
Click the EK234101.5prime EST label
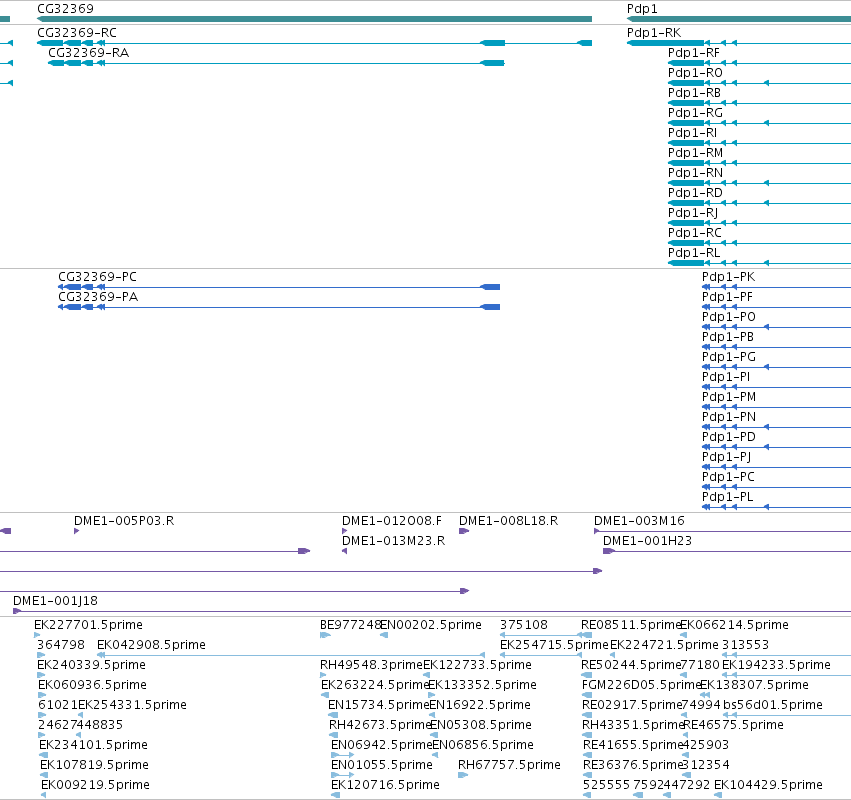point(93,745)
